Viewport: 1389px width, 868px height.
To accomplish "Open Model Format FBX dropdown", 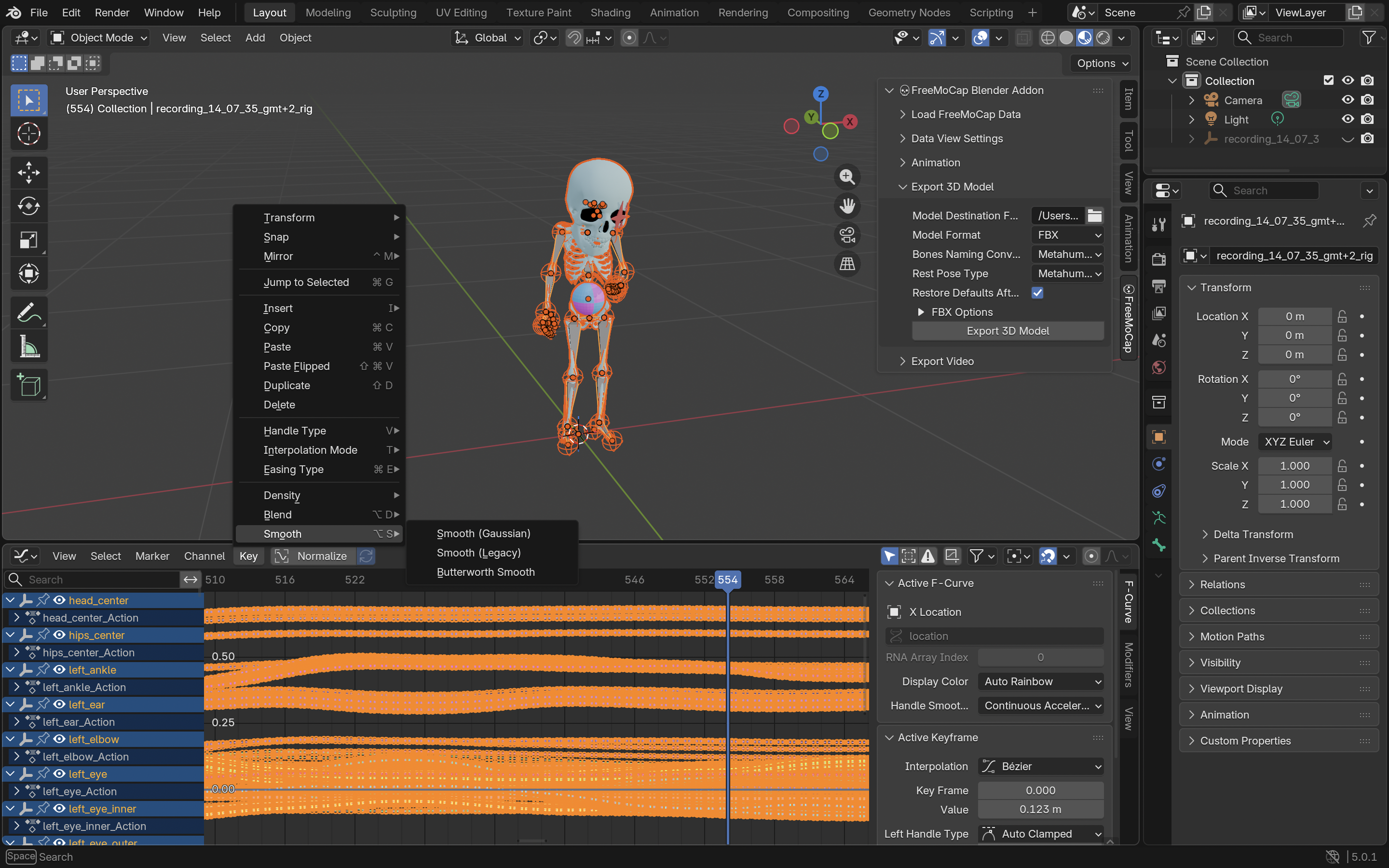I will [x=1068, y=235].
